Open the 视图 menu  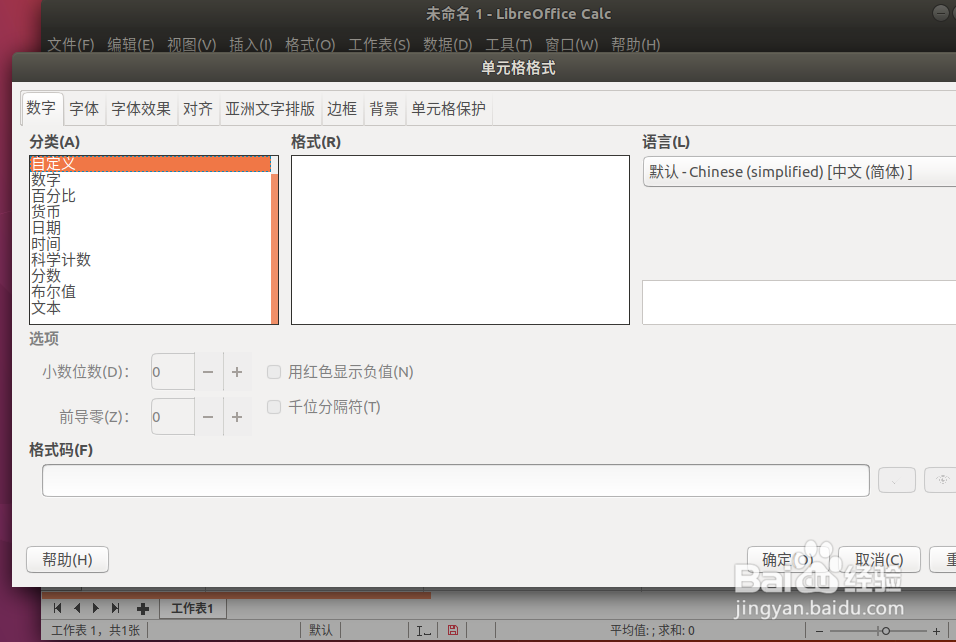pyautogui.click(x=191, y=45)
